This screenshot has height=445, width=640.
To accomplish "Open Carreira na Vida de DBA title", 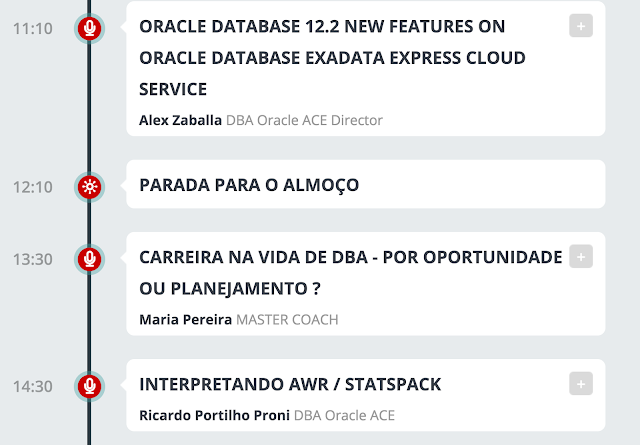I will tap(351, 273).
